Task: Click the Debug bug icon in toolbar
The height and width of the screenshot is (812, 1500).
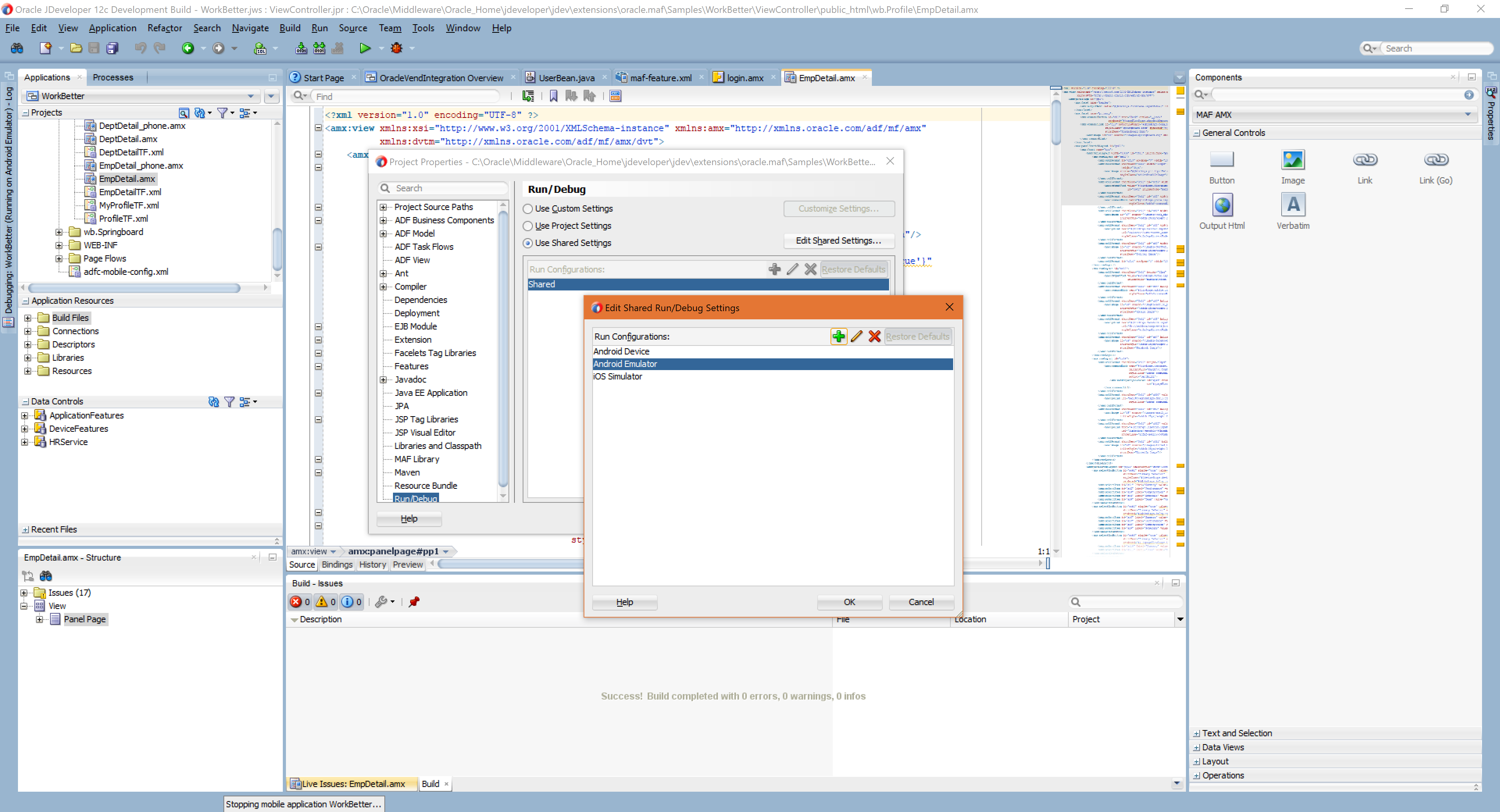Action: point(396,48)
